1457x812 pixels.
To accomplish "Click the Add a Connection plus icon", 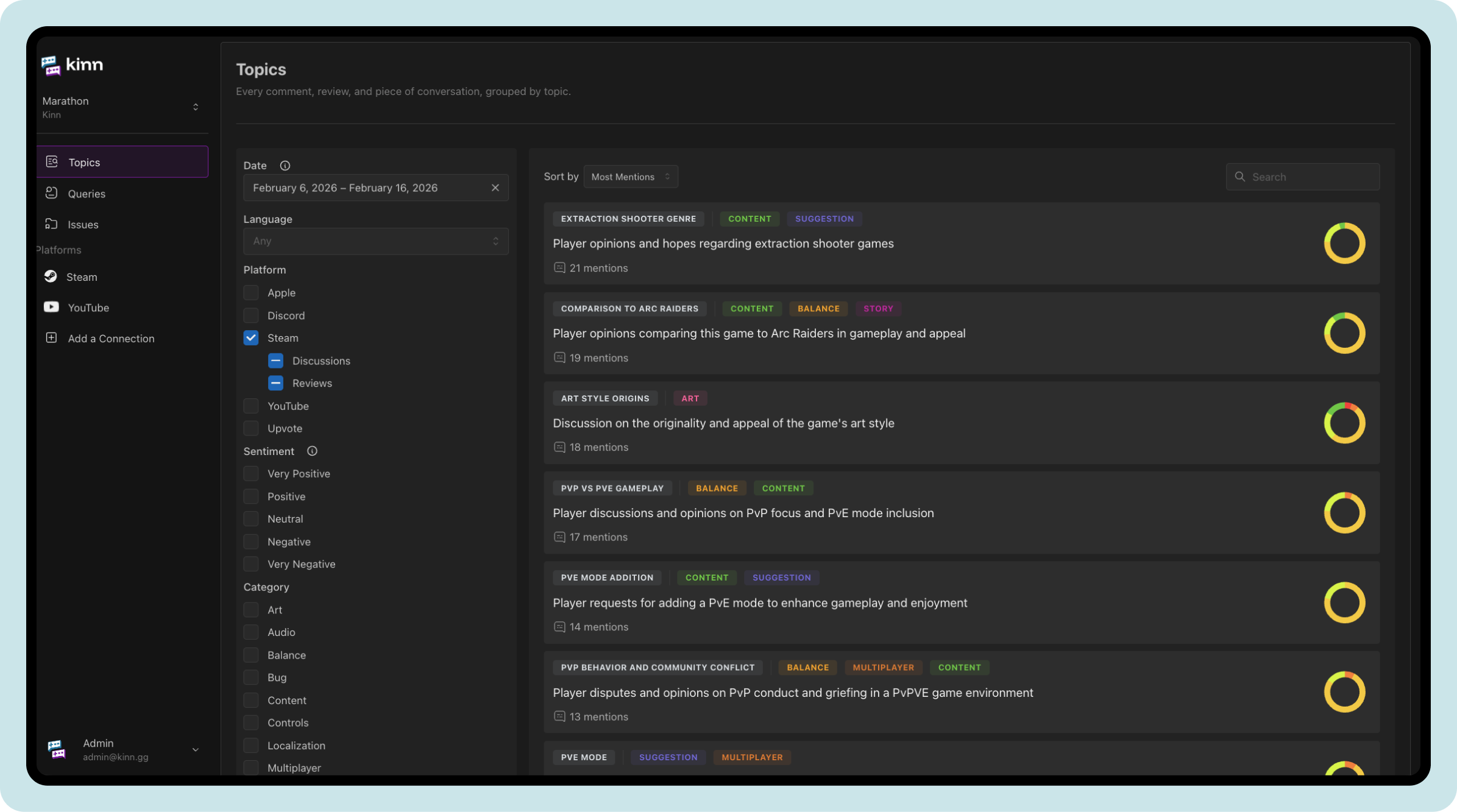I will [x=51, y=338].
